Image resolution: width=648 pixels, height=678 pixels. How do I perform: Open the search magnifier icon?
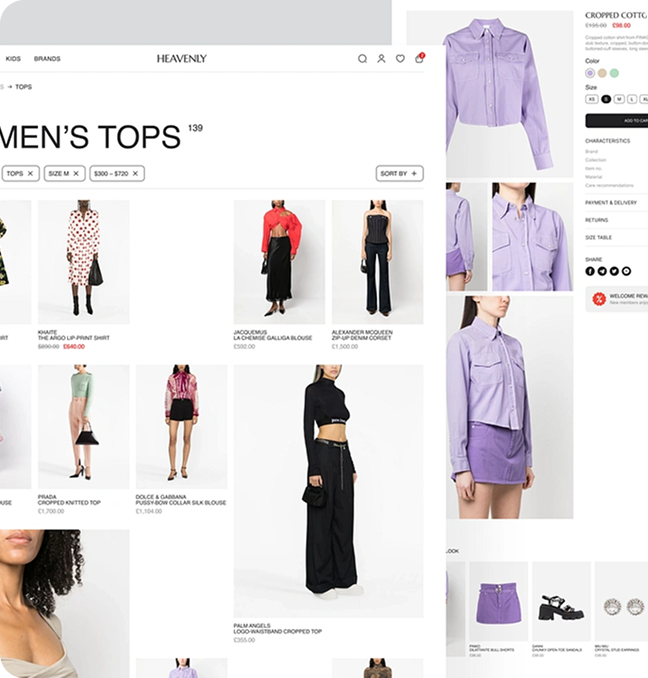pyautogui.click(x=362, y=59)
